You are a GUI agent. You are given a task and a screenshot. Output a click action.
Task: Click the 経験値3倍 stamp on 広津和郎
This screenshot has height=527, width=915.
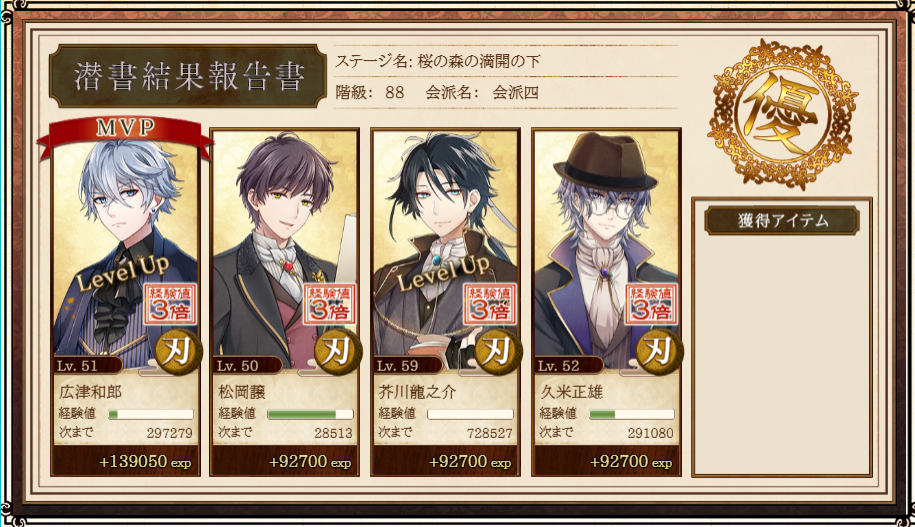170,304
